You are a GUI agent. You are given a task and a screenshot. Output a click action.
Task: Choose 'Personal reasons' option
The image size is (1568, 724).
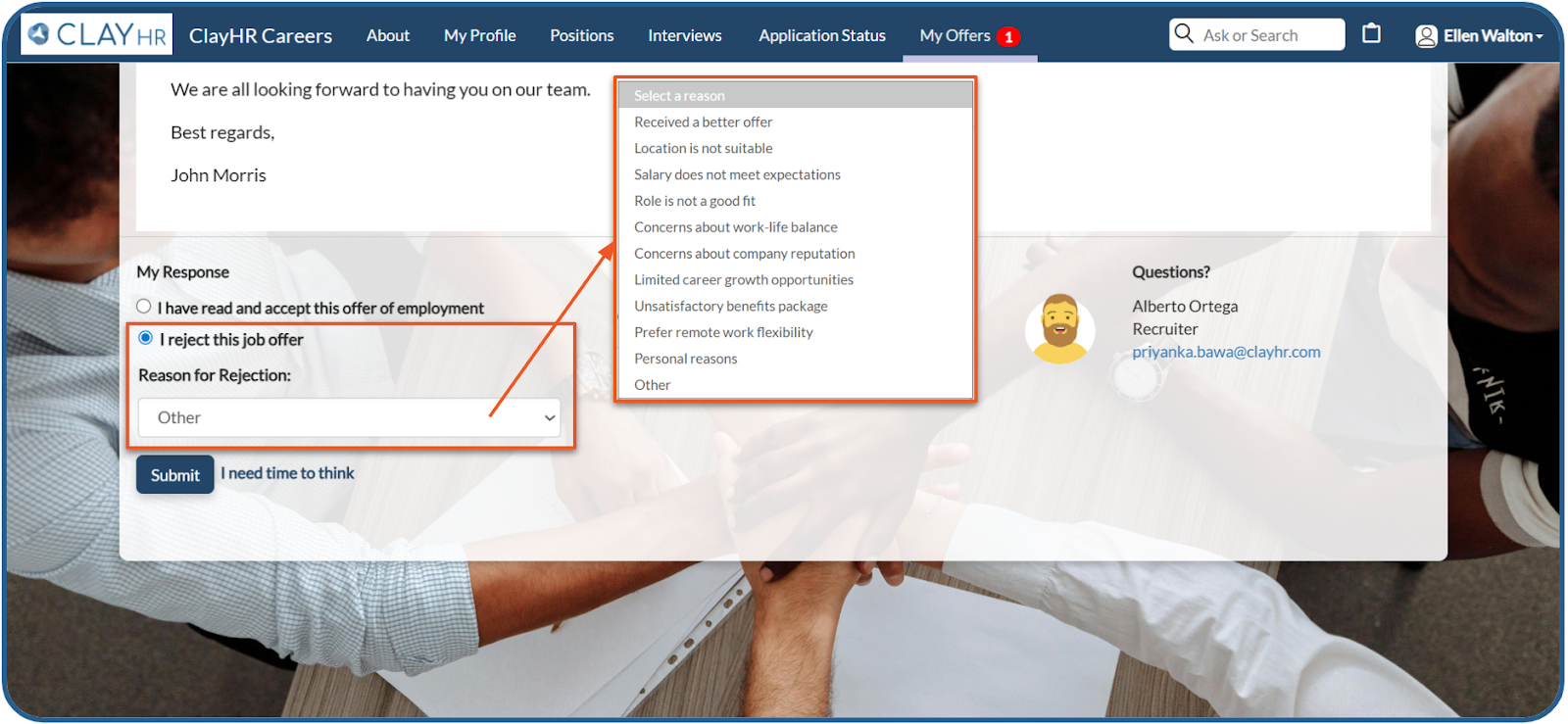pyautogui.click(x=795, y=359)
